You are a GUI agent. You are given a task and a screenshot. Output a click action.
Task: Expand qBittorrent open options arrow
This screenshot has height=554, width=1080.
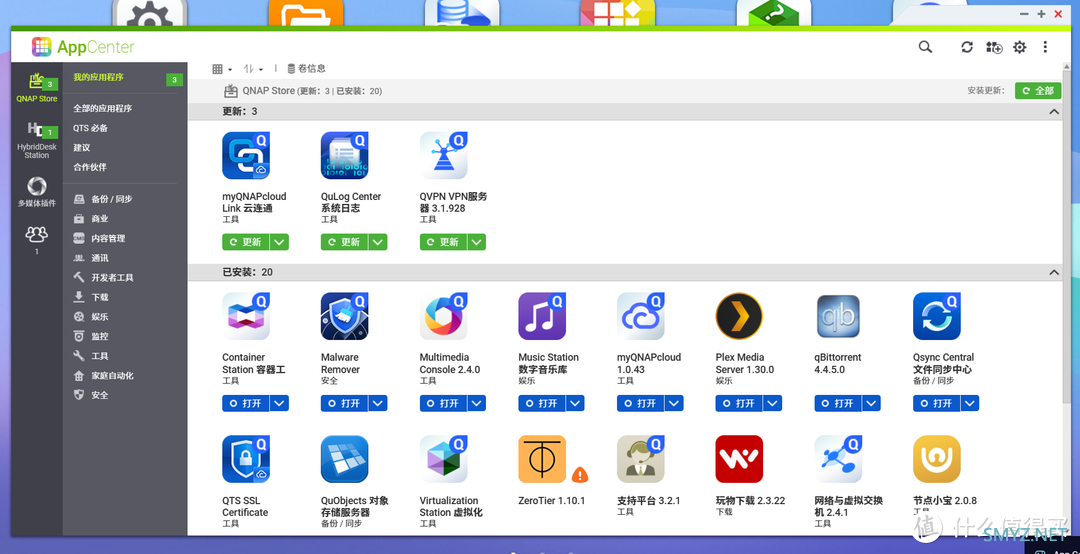coord(871,403)
